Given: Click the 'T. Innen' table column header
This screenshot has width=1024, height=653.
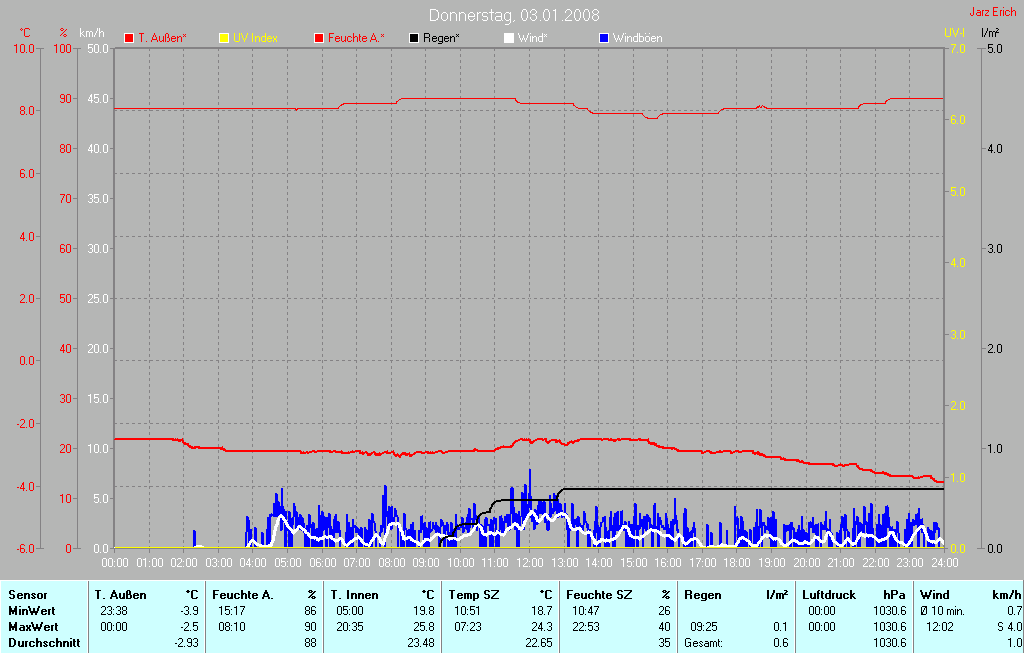Looking at the screenshot, I should 356,595.
